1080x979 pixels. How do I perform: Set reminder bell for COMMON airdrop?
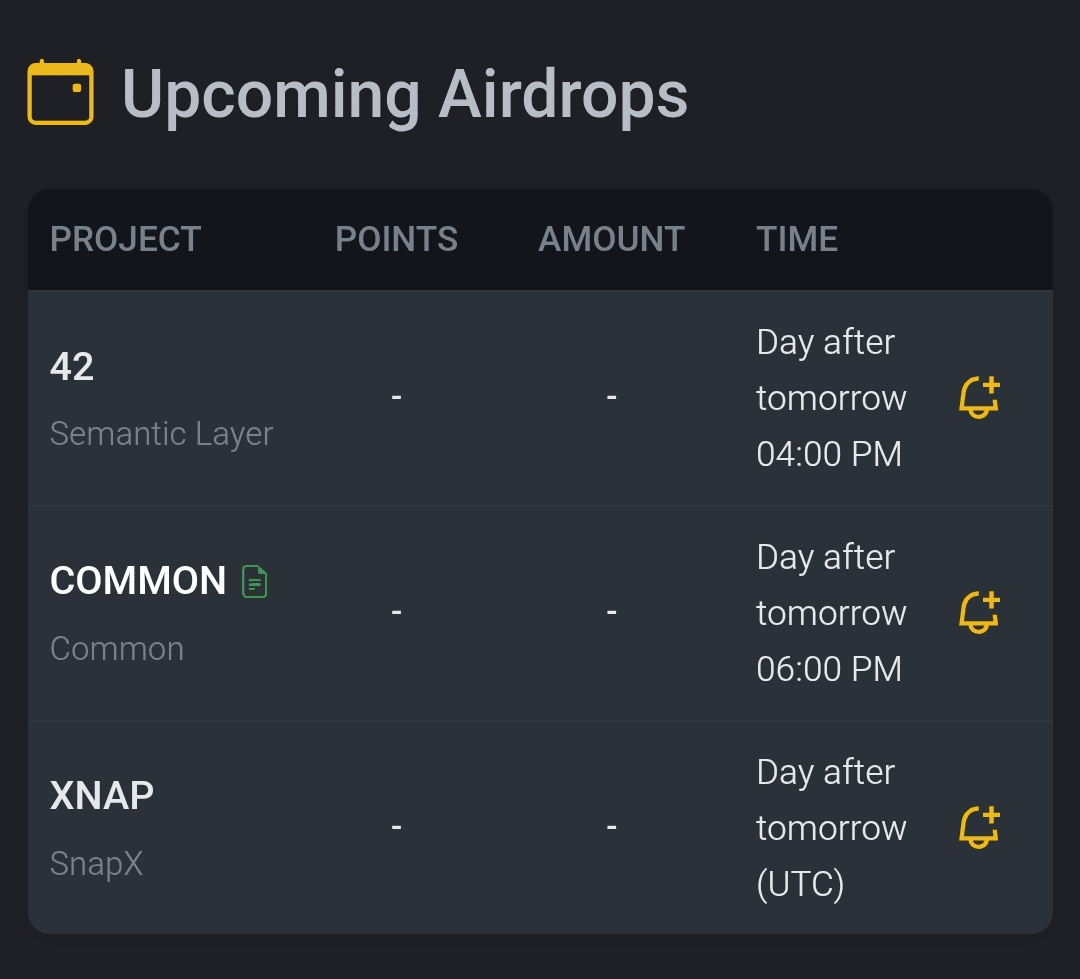[x=979, y=613]
